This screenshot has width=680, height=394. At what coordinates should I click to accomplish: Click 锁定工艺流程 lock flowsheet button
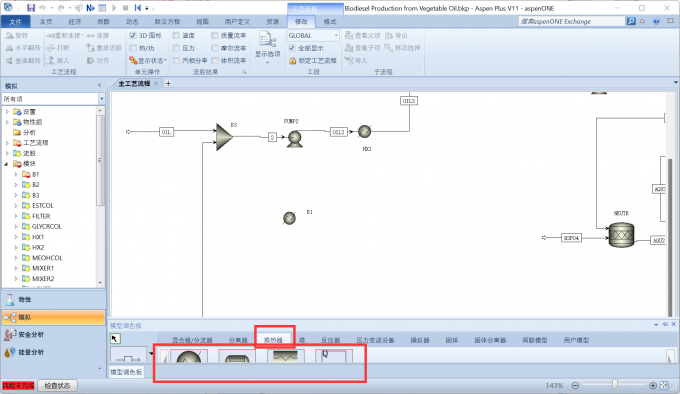313,61
